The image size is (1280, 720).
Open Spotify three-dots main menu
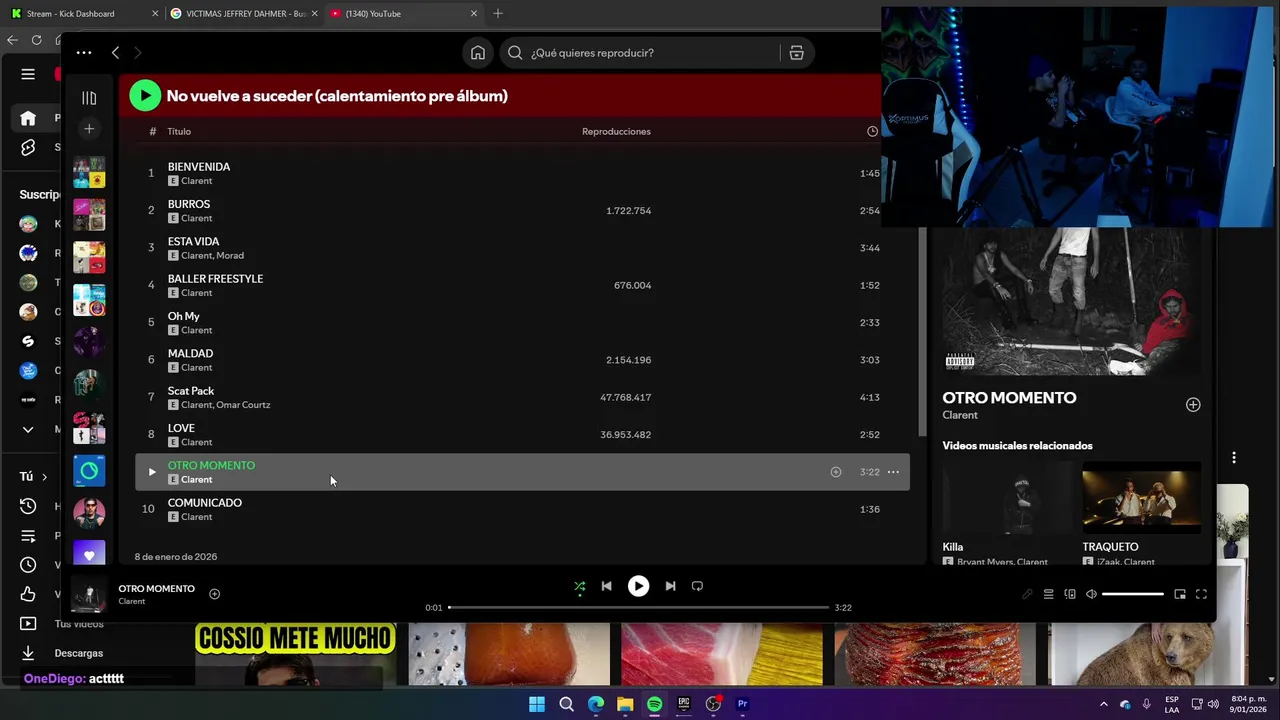pyautogui.click(x=84, y=53)
